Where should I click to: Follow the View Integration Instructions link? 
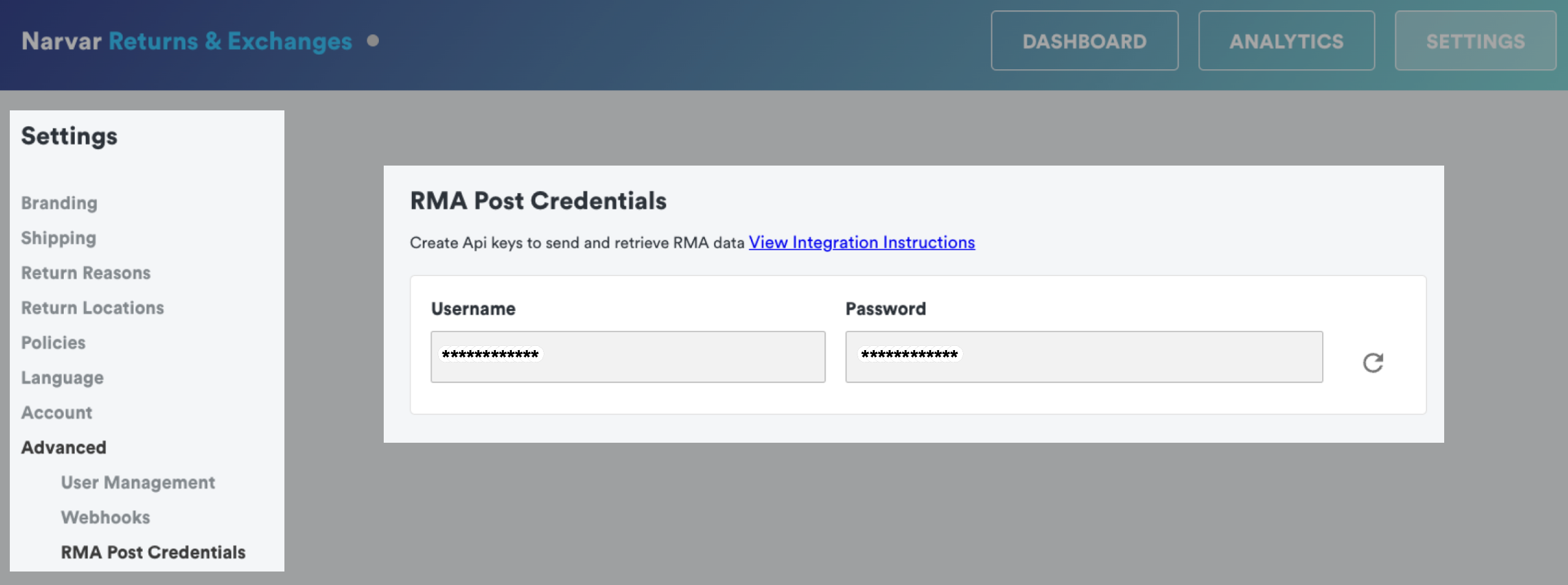[861, 243]
